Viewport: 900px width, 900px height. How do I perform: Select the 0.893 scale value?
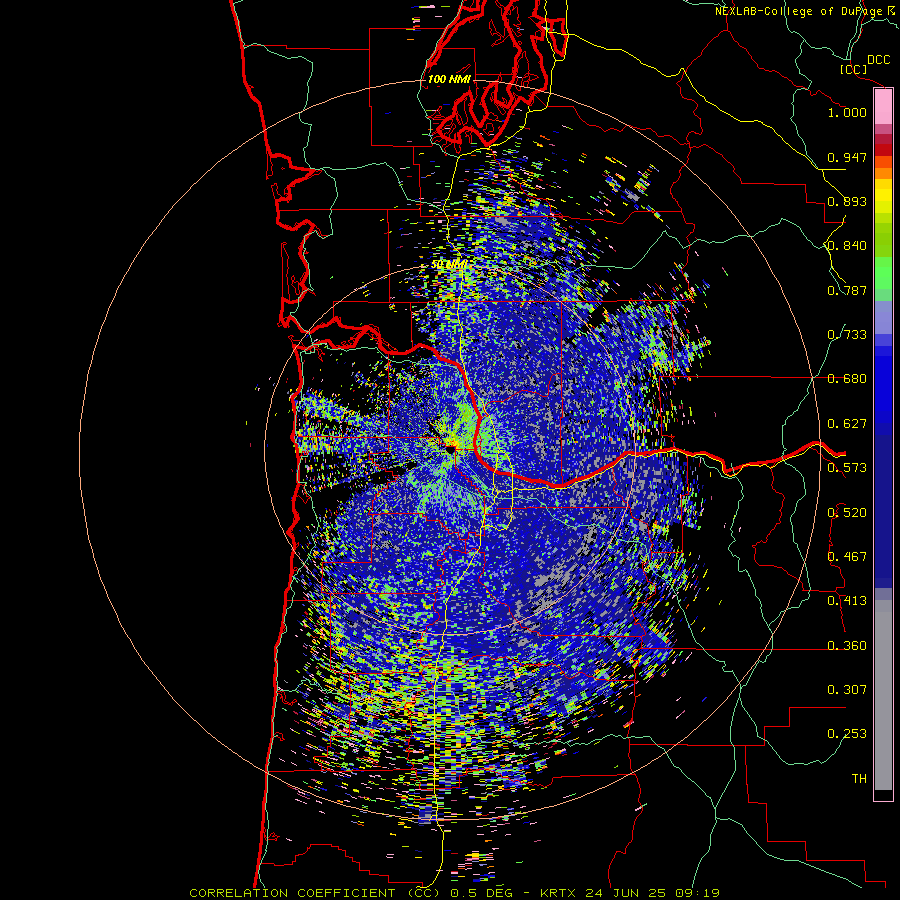(847, 201)
